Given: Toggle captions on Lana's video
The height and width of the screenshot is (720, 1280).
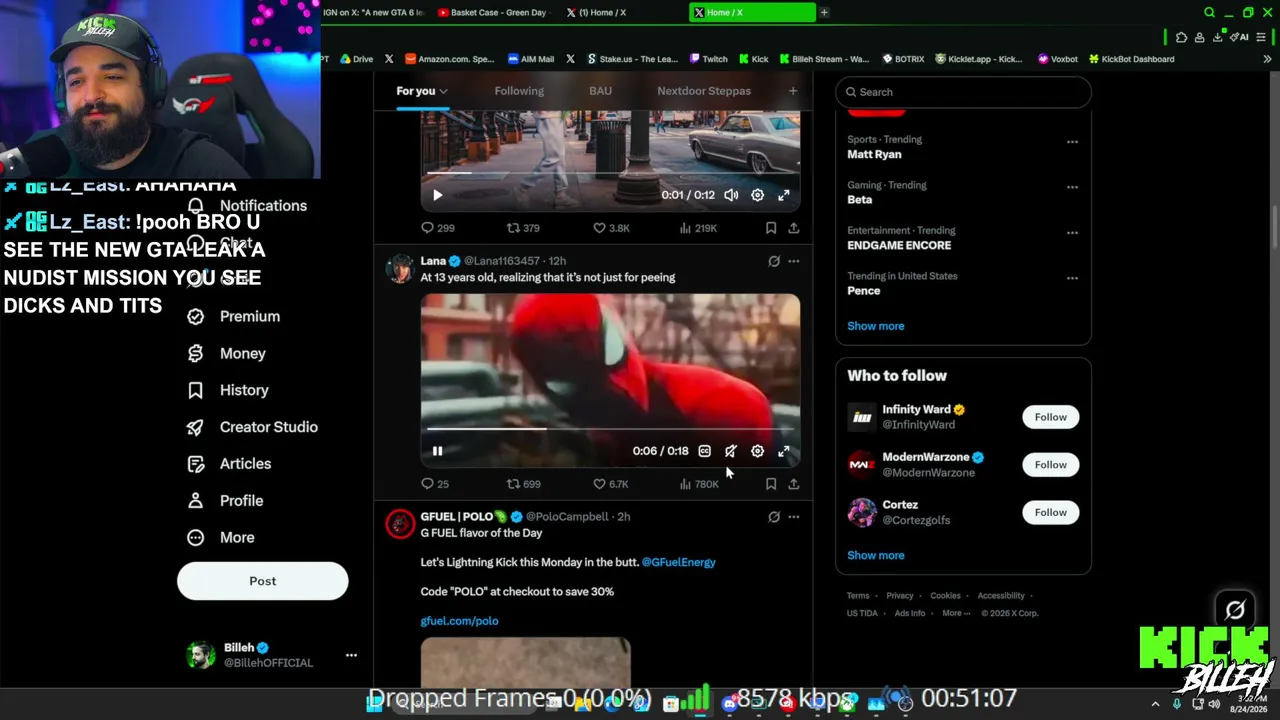Looking at the screenshot, I should coord(704,451).
